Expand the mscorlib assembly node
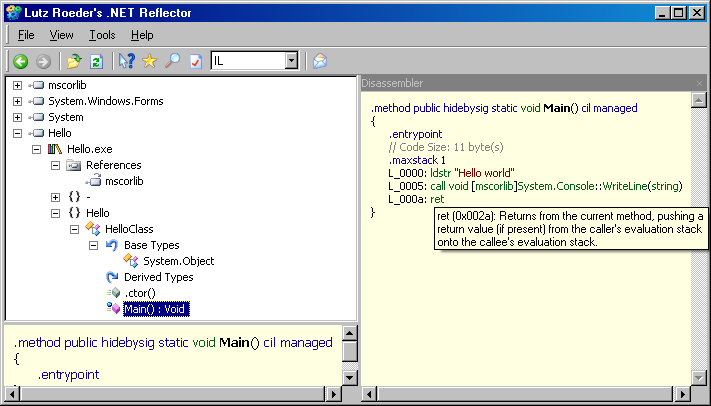The image size is (711, 406). pos(17,85)
